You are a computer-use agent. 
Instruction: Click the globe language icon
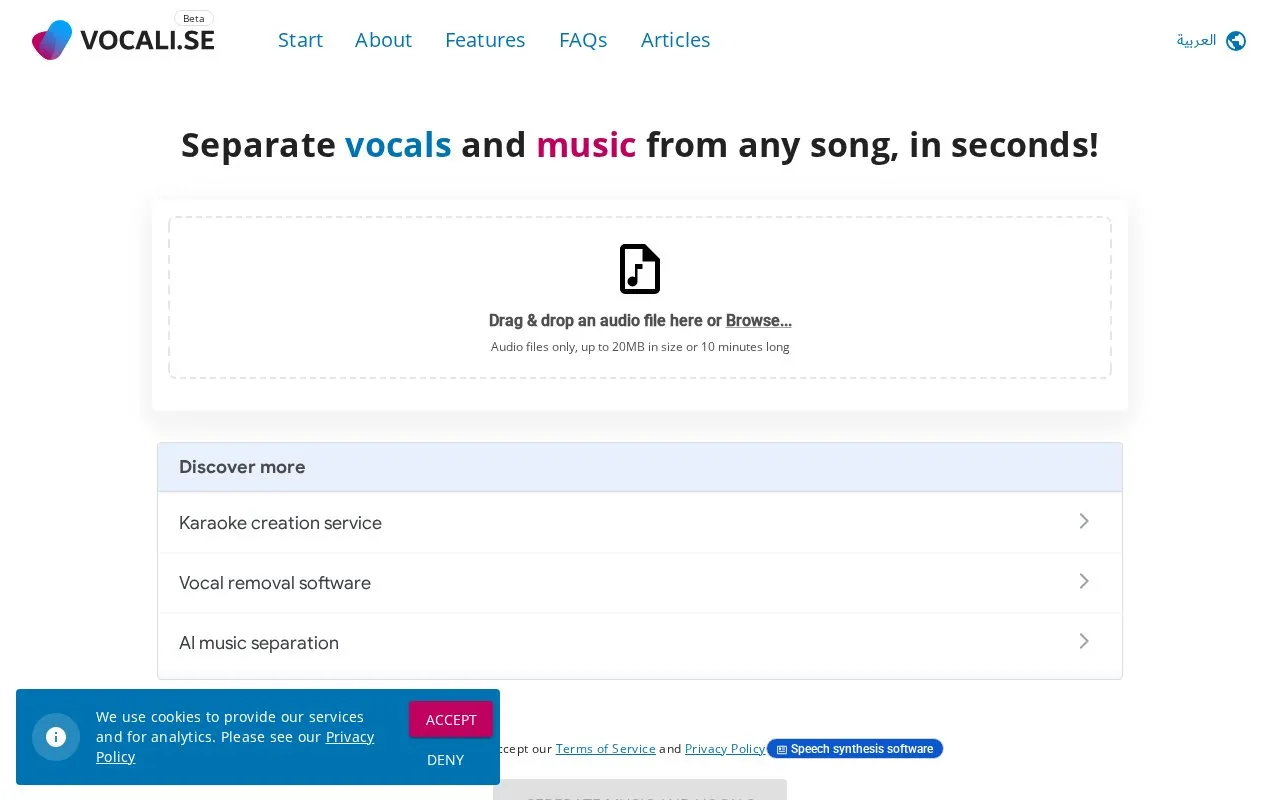[1236, 41]
